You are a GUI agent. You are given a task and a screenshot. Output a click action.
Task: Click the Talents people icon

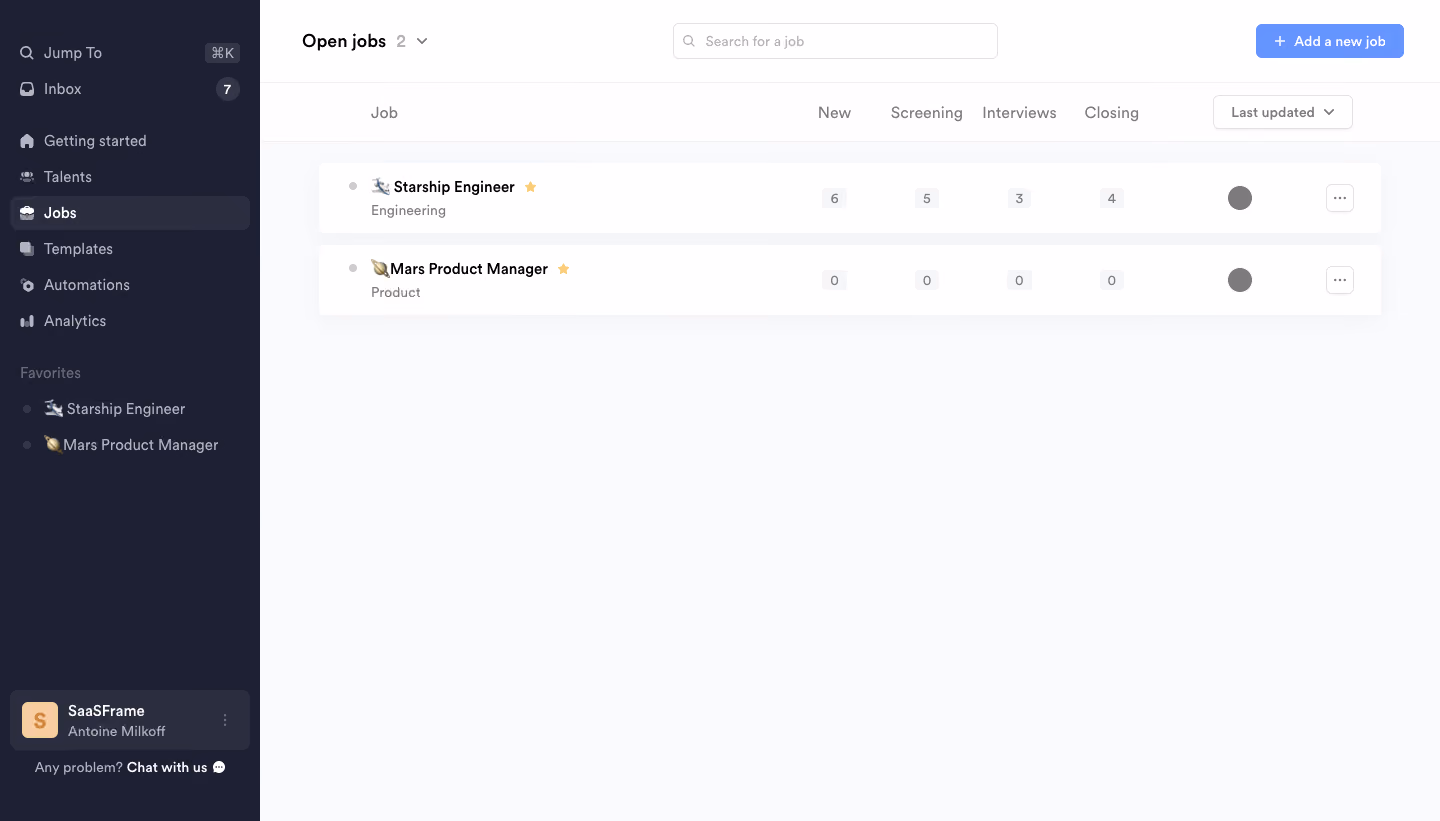pyautogui.click(x=27, y=177)
